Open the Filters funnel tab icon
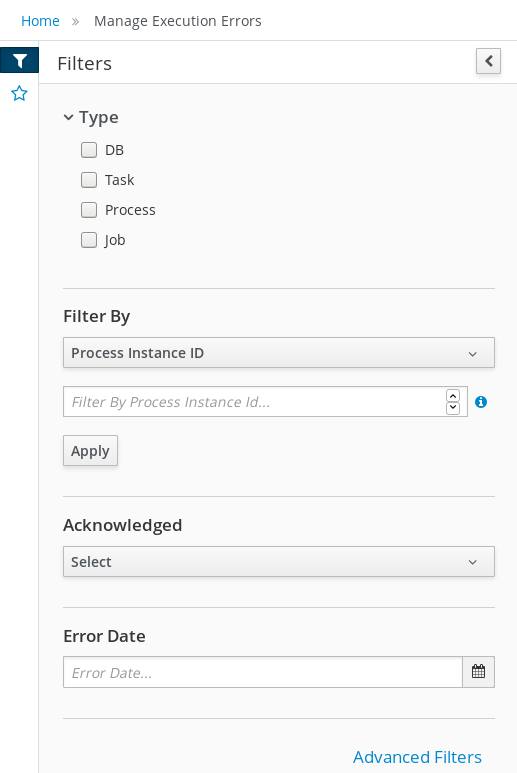 [19, 60]
